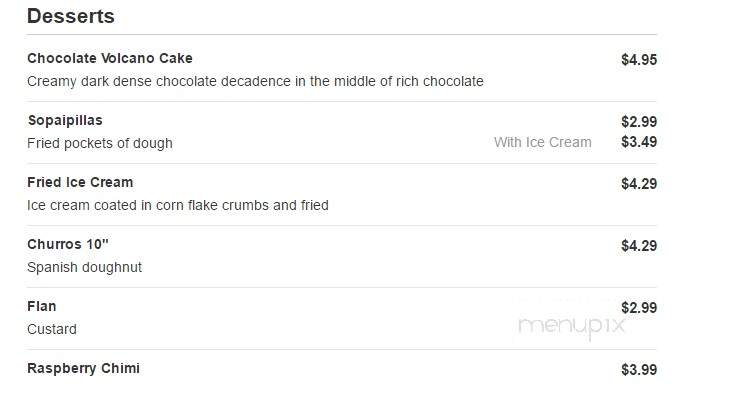Click the $4.29 Churros price
The height and width of the screenshot is (394, 733).
point(639,246)
